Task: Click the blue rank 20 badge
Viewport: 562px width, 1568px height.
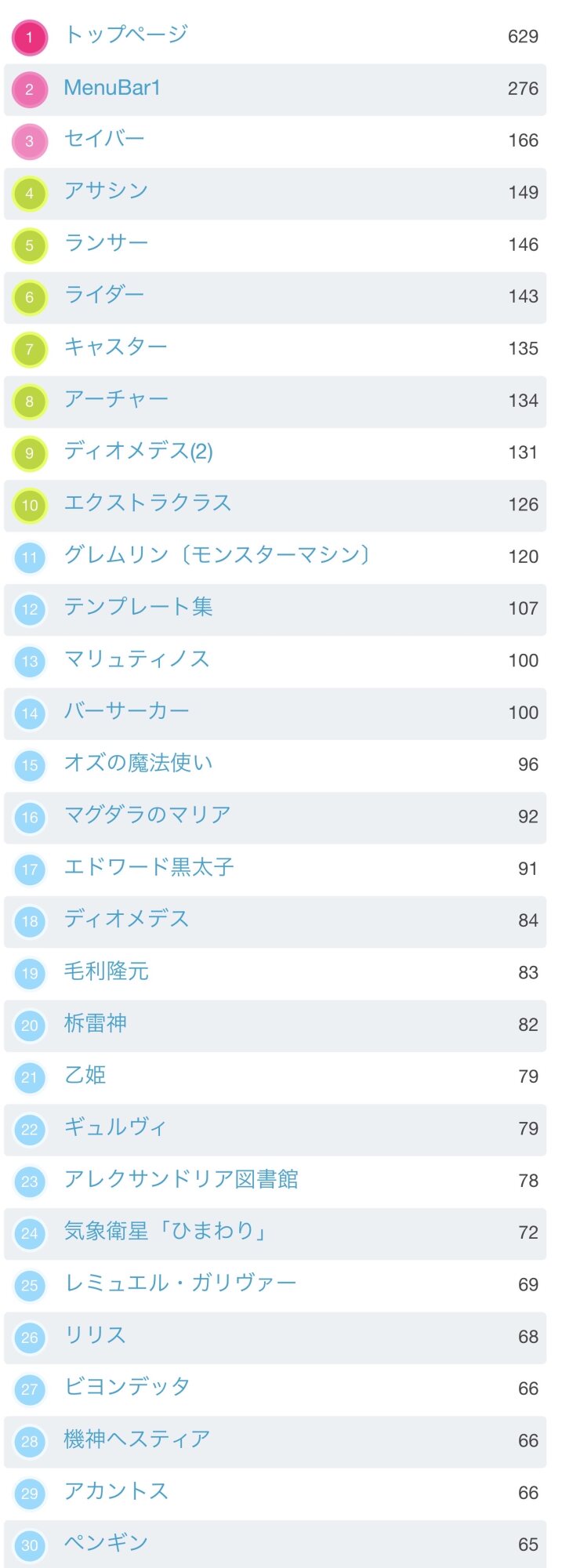Action: pos(30,1025)
